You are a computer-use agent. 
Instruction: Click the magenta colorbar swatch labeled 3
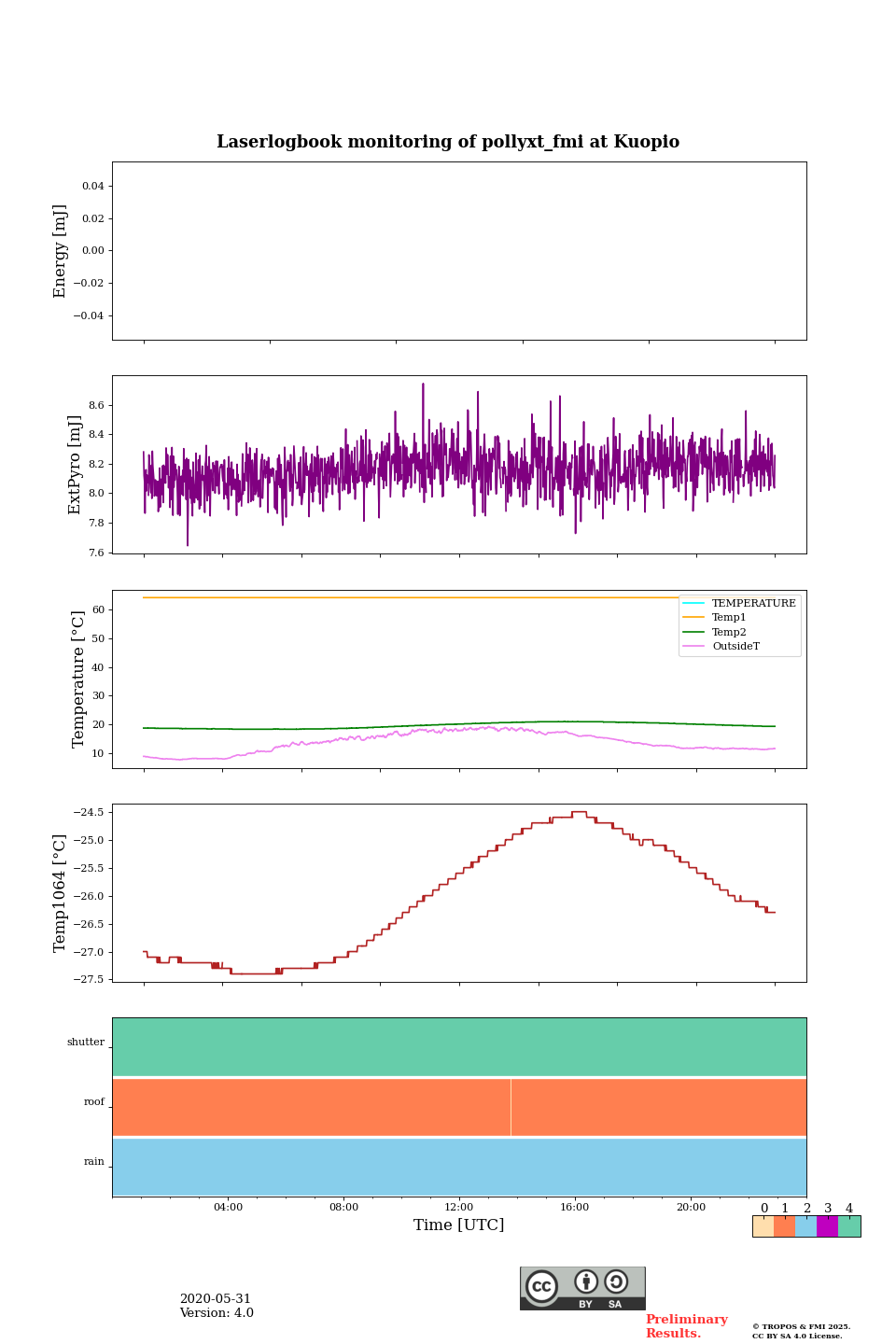(x=827, y=1226)
